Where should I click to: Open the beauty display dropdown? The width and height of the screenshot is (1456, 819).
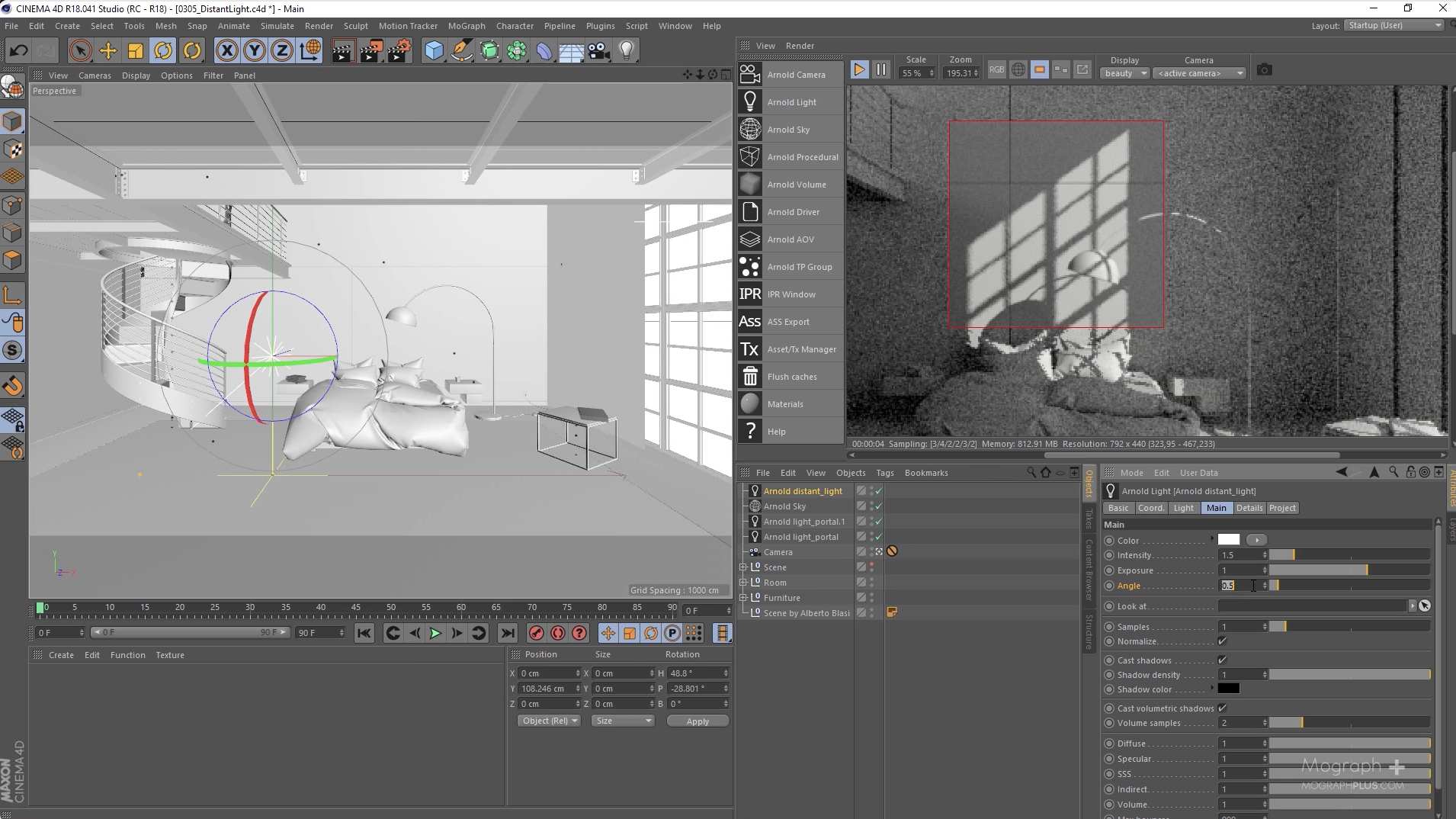tap(1124, 73)
